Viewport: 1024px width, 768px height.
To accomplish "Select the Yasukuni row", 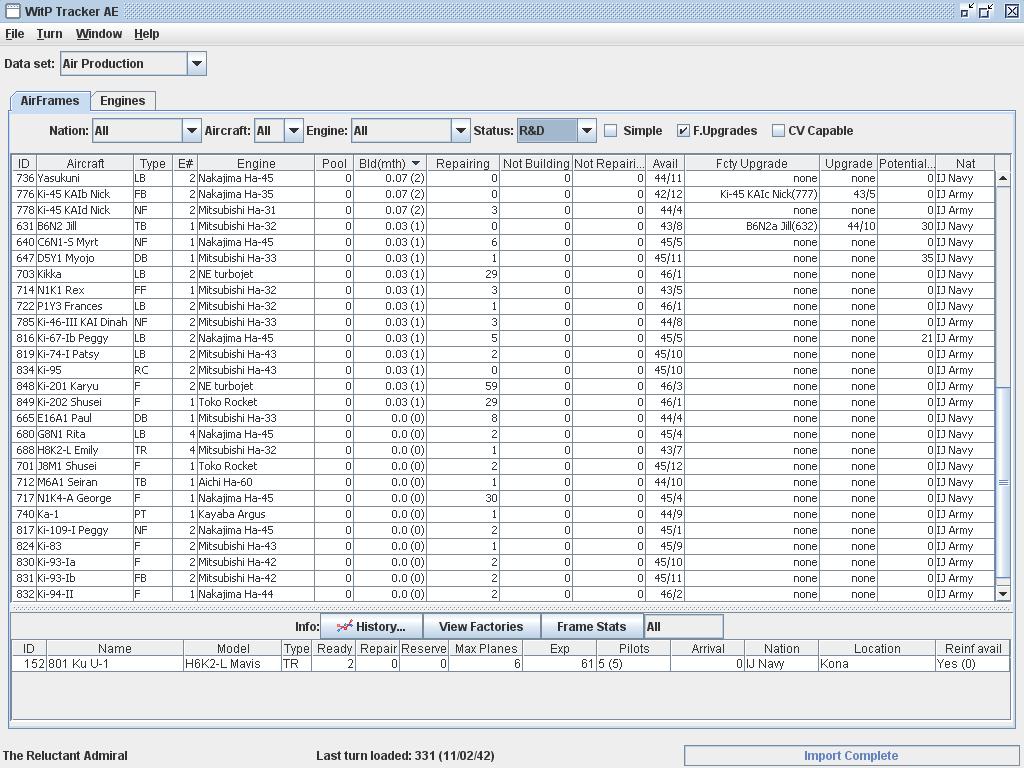I will (x=503, y=178).
